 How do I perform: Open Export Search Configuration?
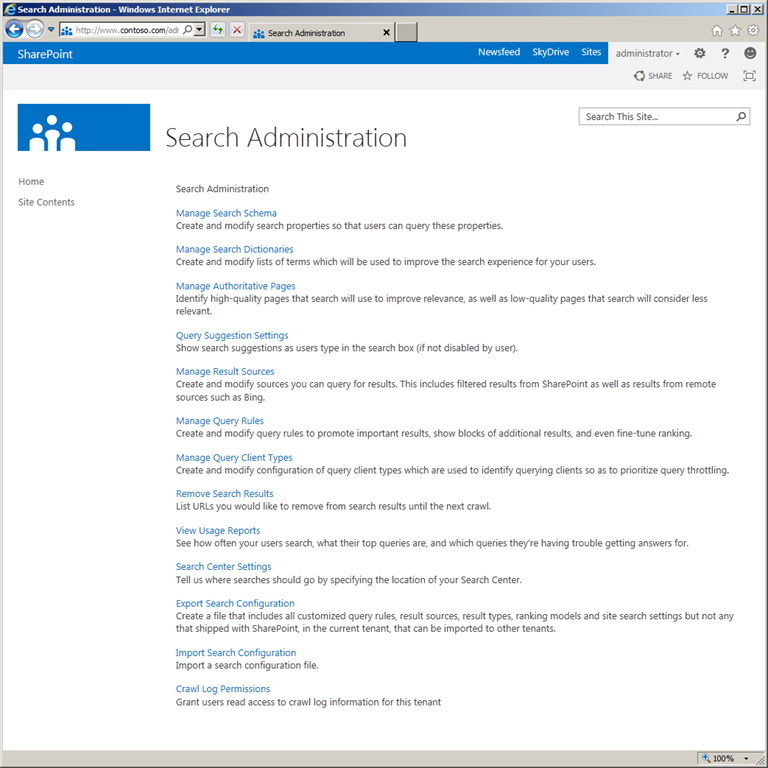point(235,603)
